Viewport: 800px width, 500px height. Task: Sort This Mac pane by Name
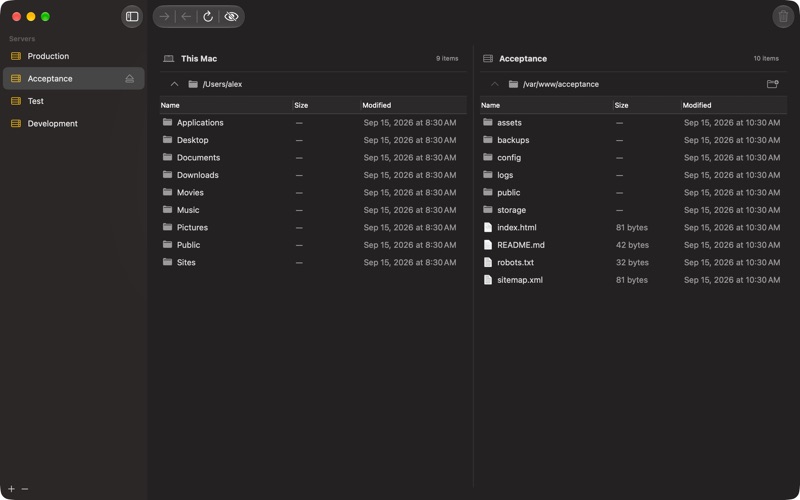coord(226,105)
